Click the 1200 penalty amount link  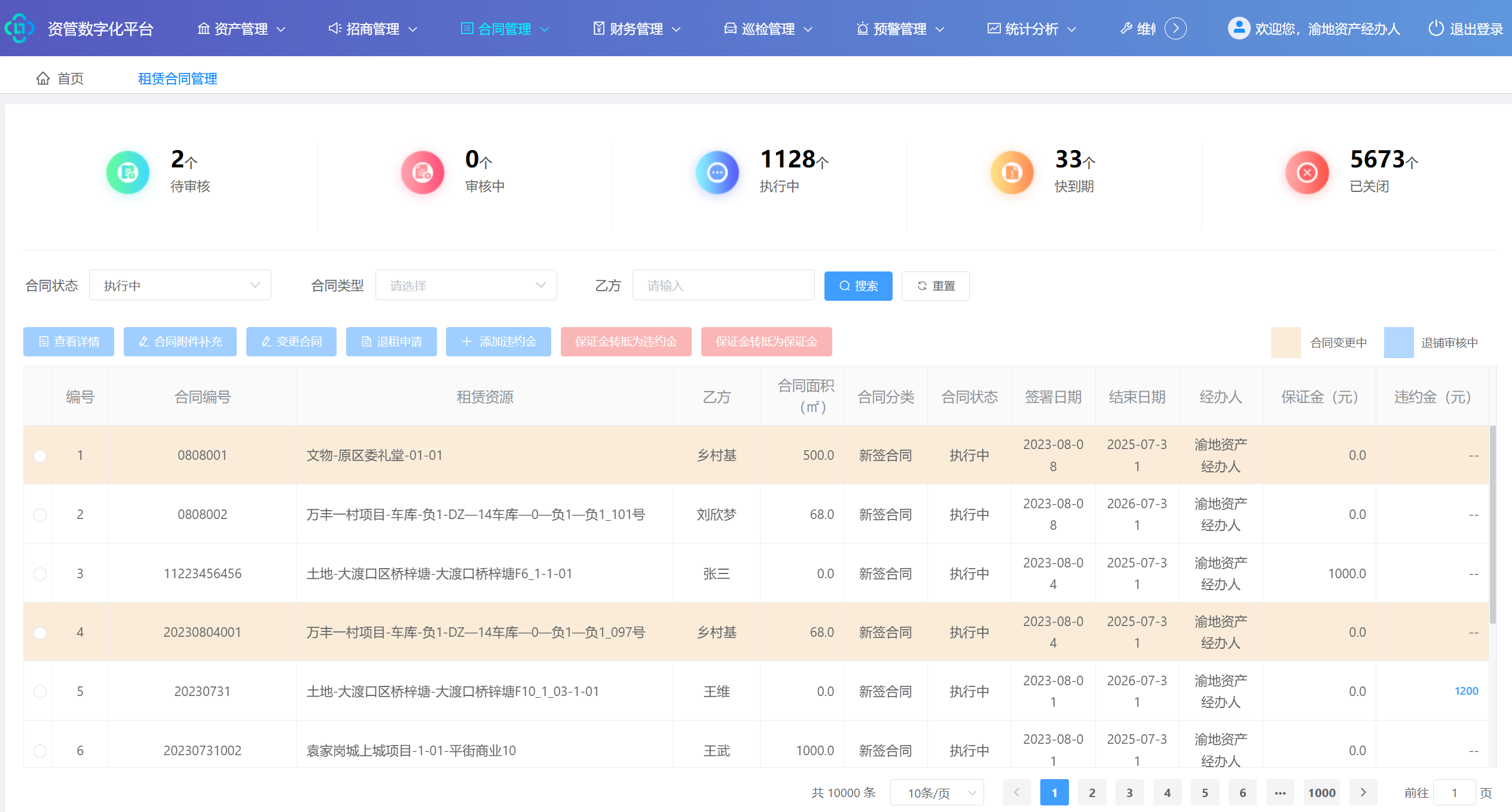pos(1466,691)
